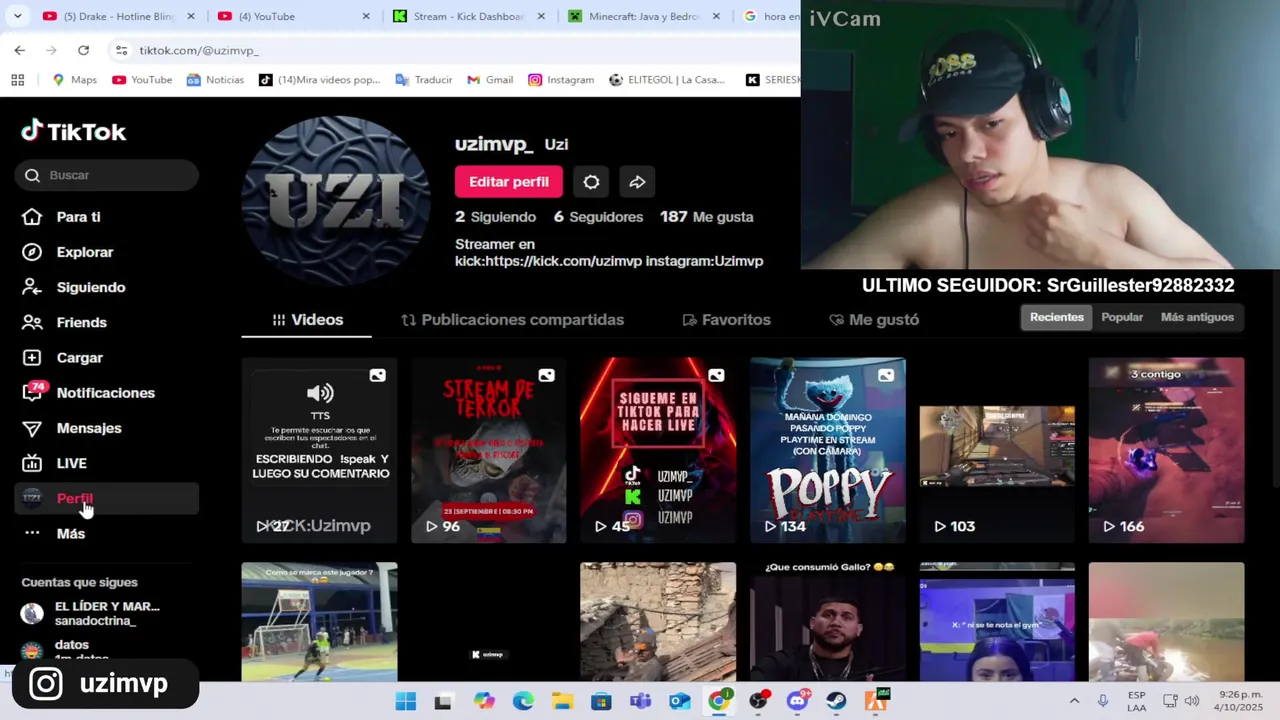Open followed account sanadoctrina_
Image resolution: width=1280 pixels, height=720 pixels.
click(106, 614)
